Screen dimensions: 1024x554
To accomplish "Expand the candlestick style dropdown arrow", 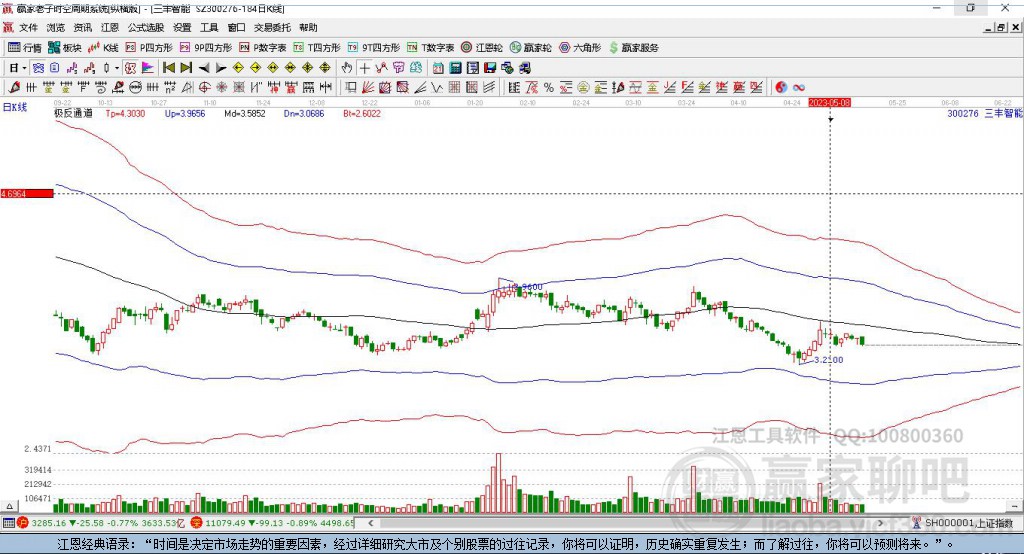I will pos(117,68).
